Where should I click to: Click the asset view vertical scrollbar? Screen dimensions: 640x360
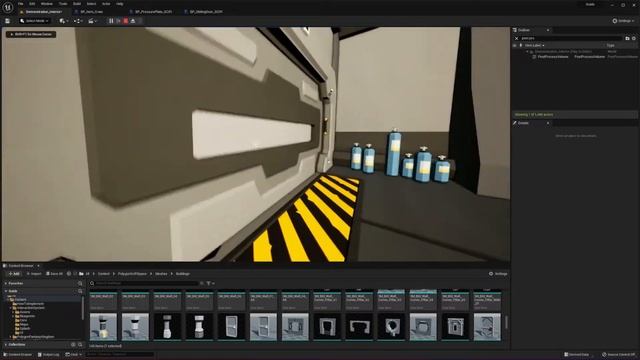click(x=507, y=322)
